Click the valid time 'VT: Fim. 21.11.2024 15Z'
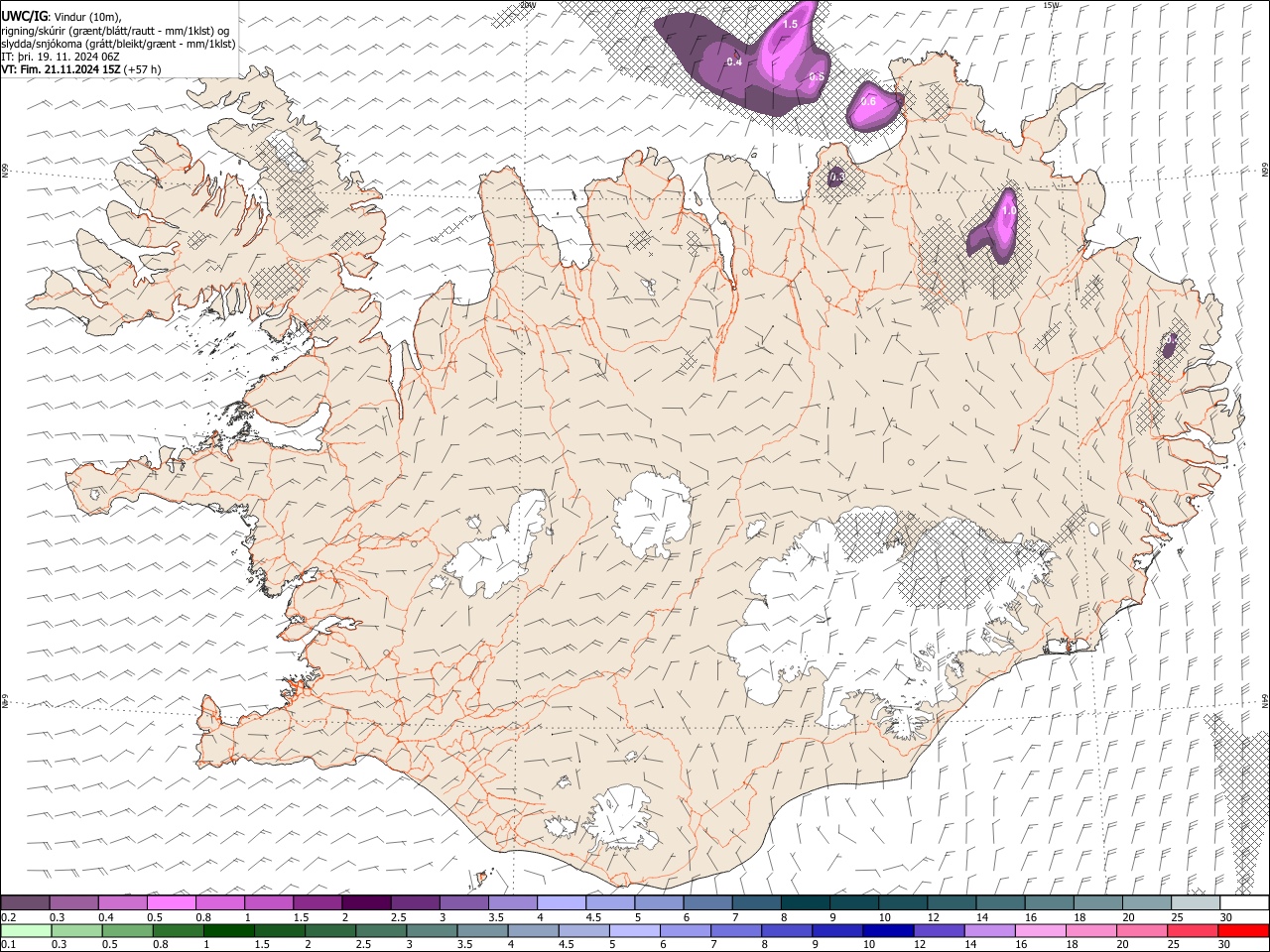 pos(61,69)
